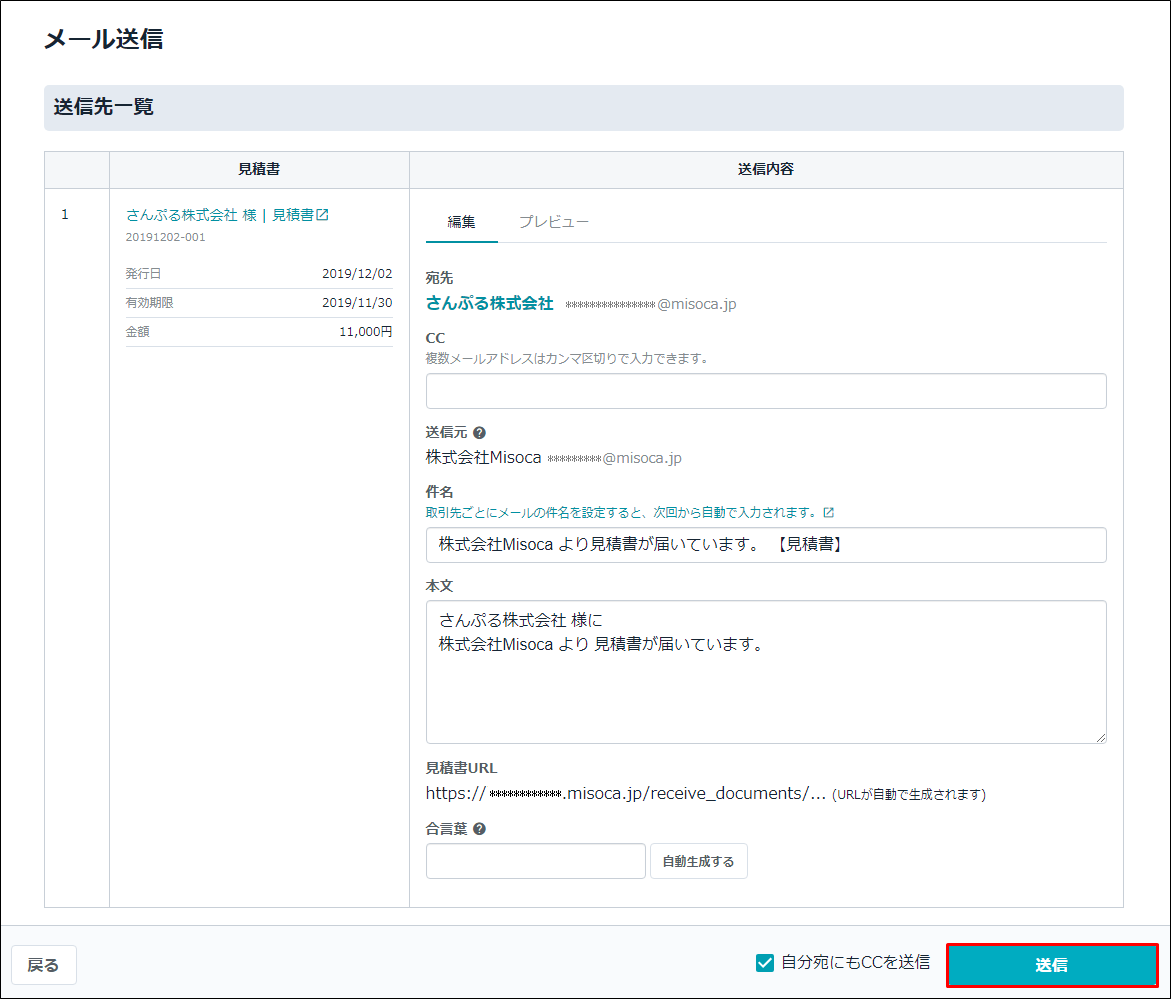Viewport: 1171px width, 999px height.
Task: Click the 自分宛にもCCを送信 label text
Action: (856, 962)
